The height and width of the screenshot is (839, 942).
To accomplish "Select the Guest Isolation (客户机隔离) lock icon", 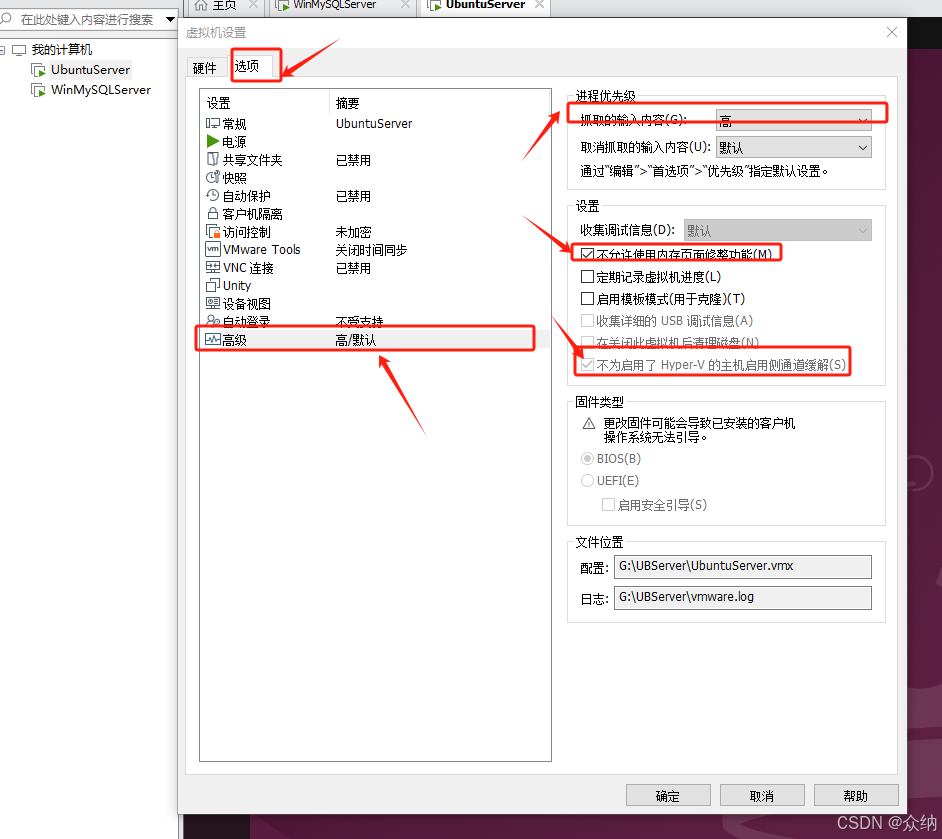I will coord(213,213).
